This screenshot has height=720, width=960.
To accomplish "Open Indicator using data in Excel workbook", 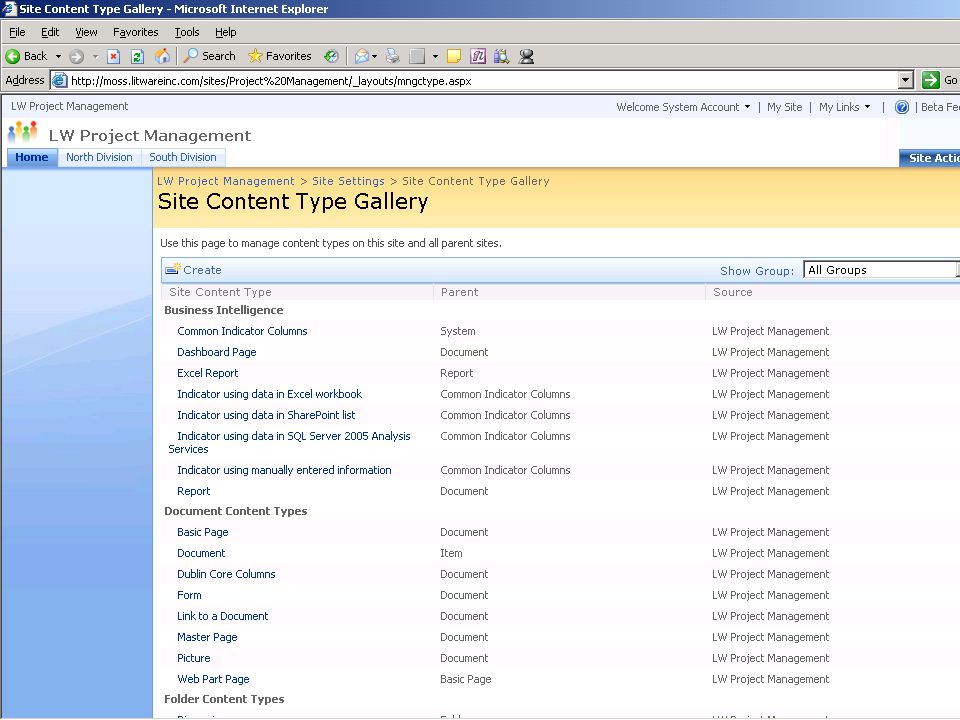I will pos(269,394).
